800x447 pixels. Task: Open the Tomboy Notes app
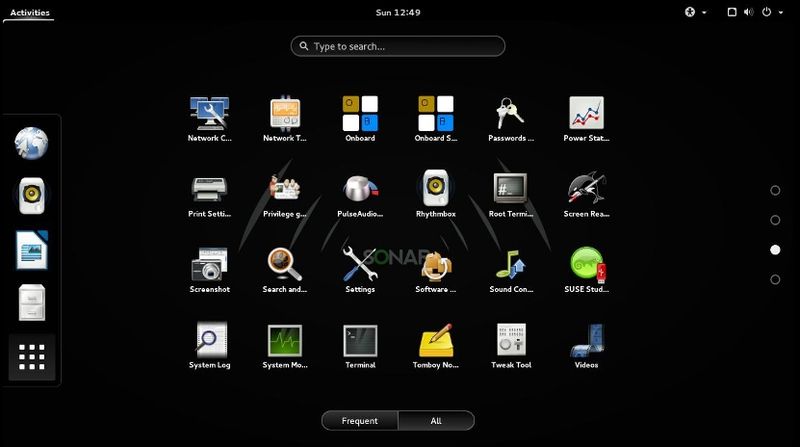(435, 345)
